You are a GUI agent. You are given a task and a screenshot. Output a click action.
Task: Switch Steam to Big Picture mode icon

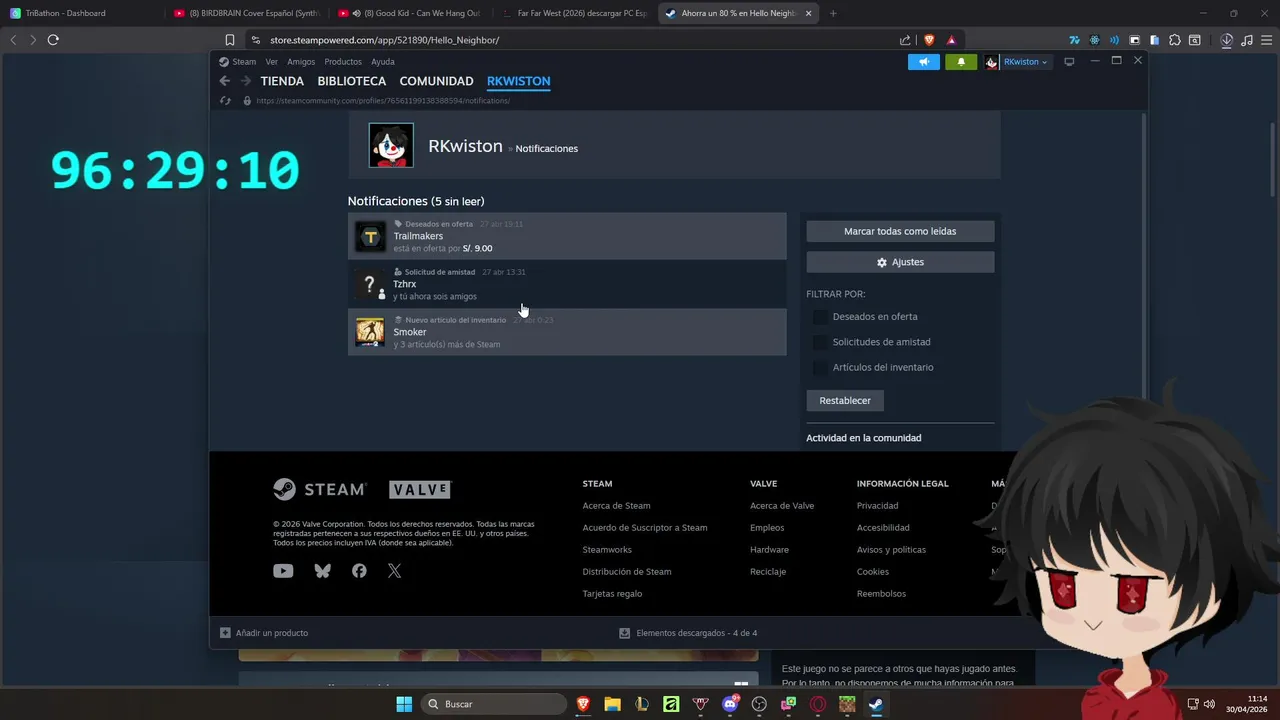tap(1069, 62)
